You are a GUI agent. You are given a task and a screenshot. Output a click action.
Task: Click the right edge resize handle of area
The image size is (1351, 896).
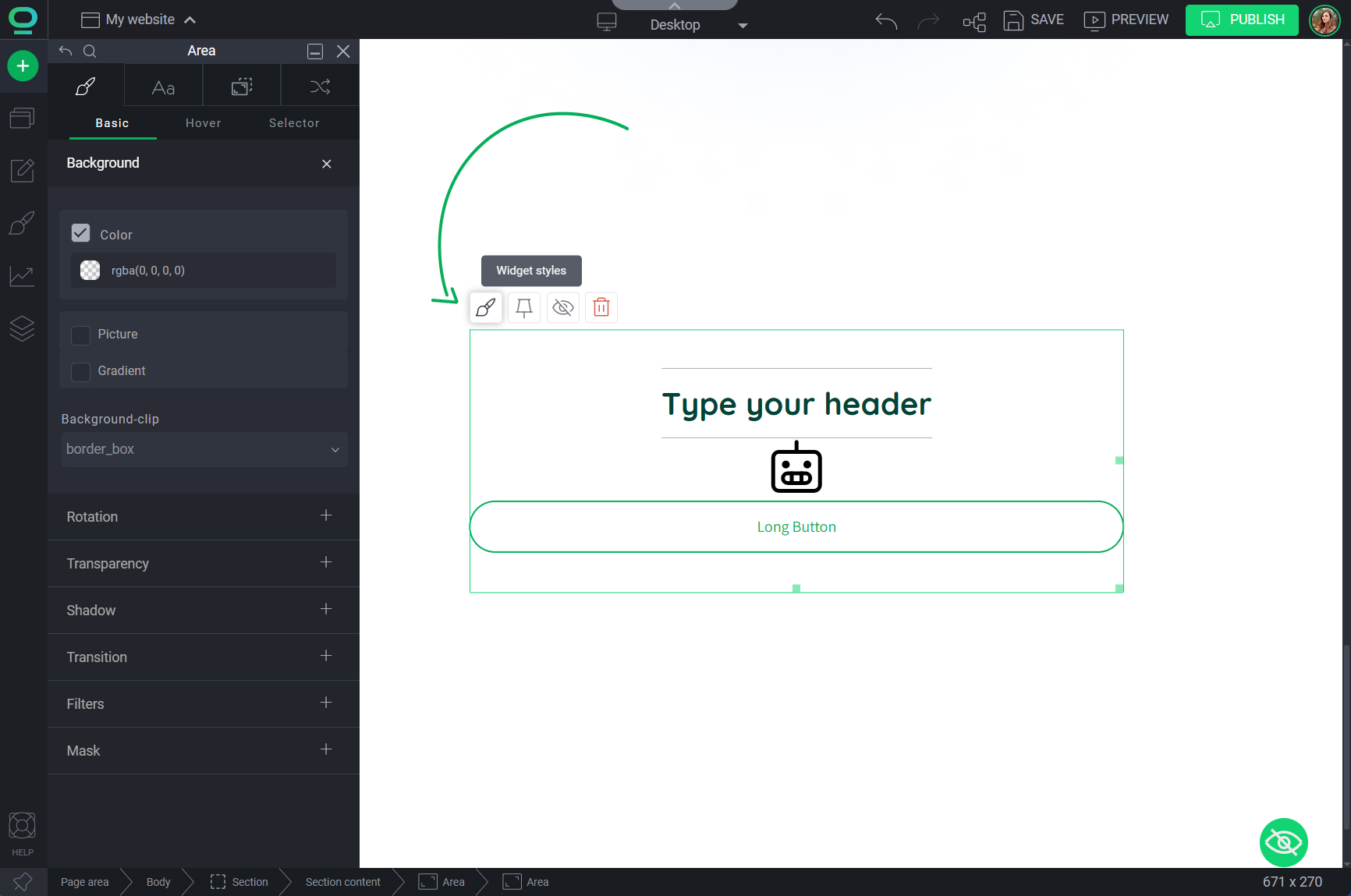click(1119, 461)
